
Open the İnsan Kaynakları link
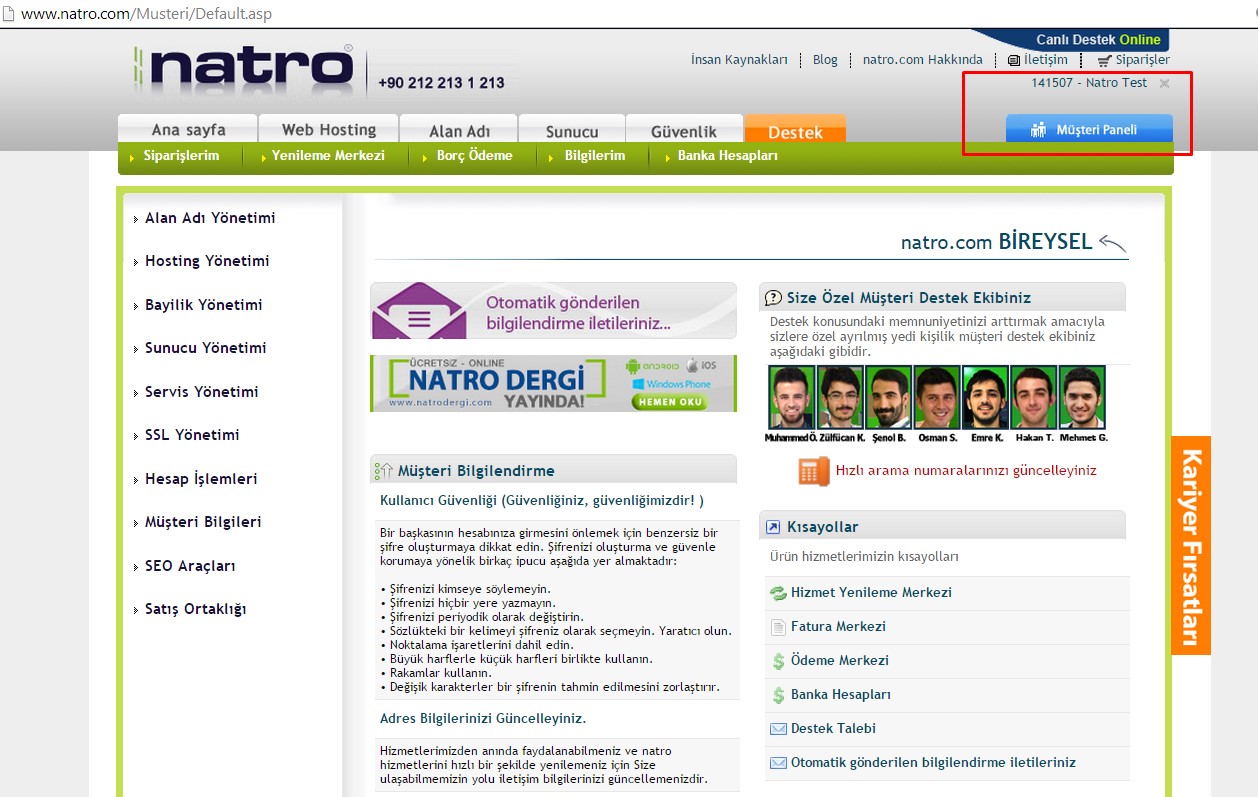click(739, 60)
